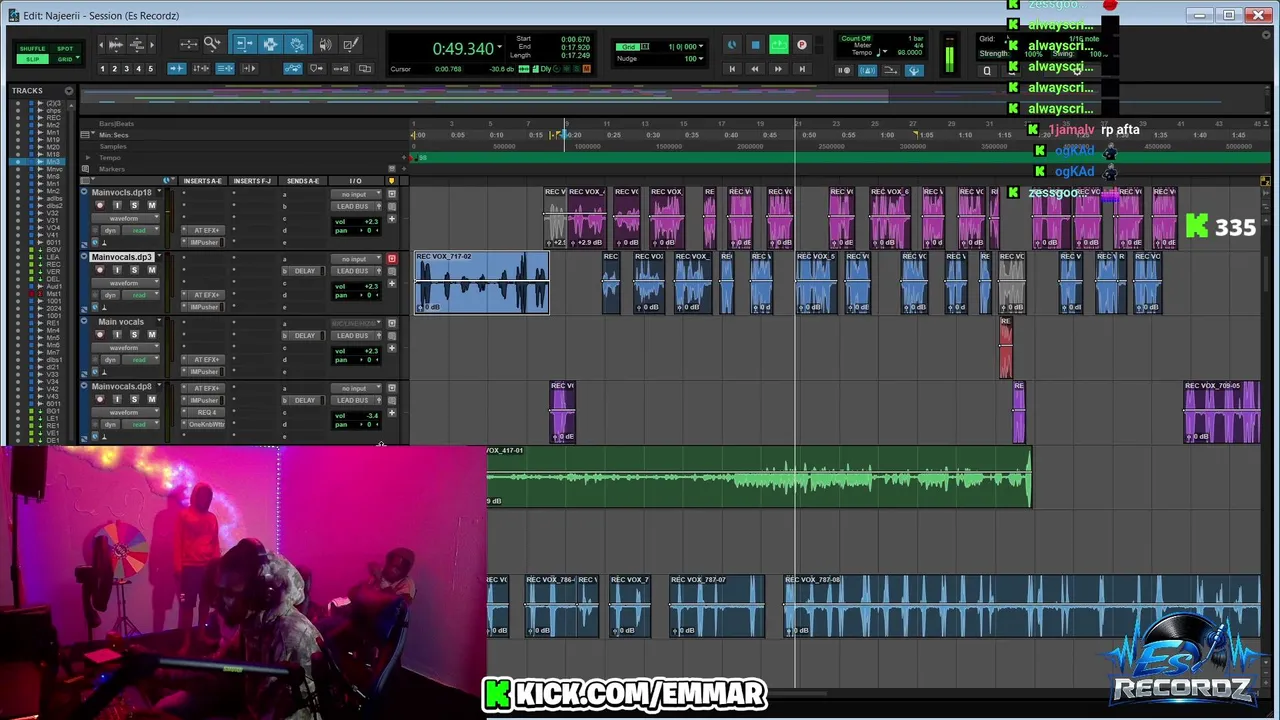Select the Zoomer tool
The height and width of the screenshot is (720, 1280).
click(x=212, y=44)
